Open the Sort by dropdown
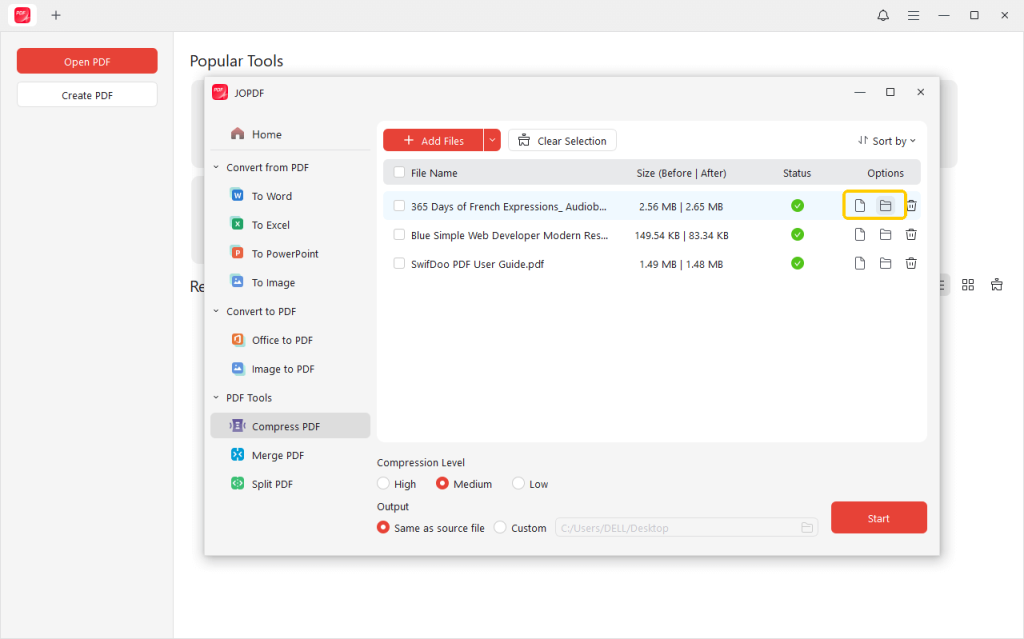Viewport: 1024px width, 639px height. point(886,141)
